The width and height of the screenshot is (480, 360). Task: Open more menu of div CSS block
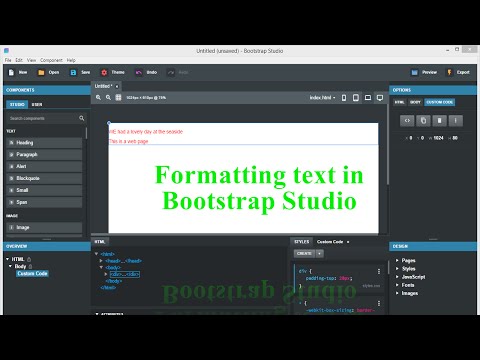click(379, 272)
